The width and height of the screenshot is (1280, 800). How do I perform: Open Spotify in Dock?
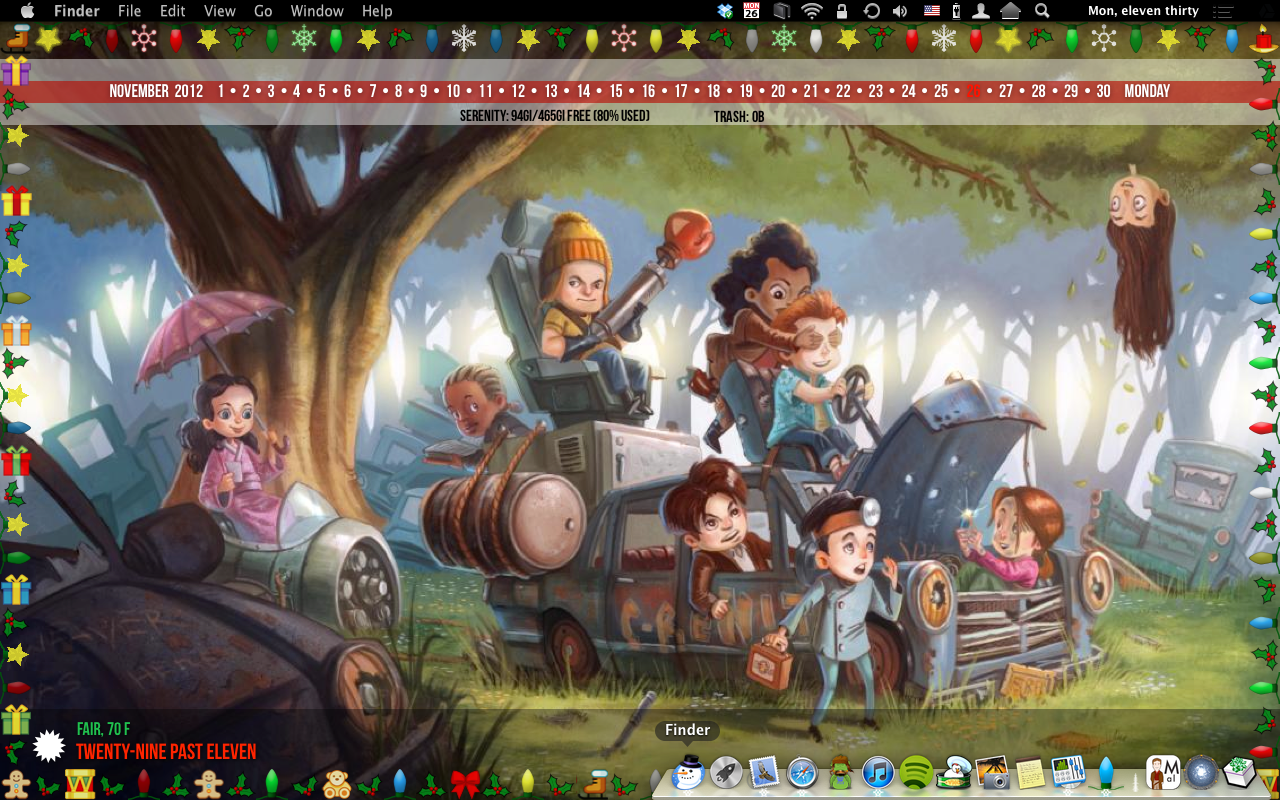(916, 773)
